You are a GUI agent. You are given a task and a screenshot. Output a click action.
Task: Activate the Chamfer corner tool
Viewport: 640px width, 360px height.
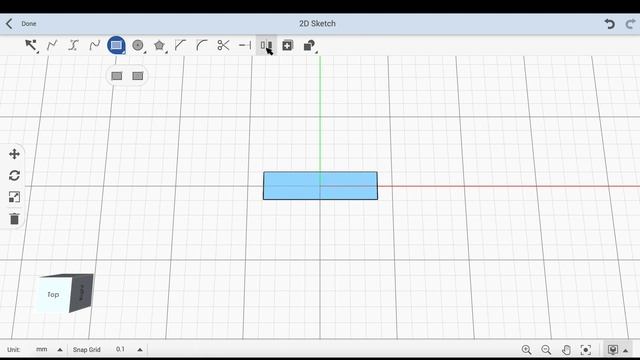[180, 45]
